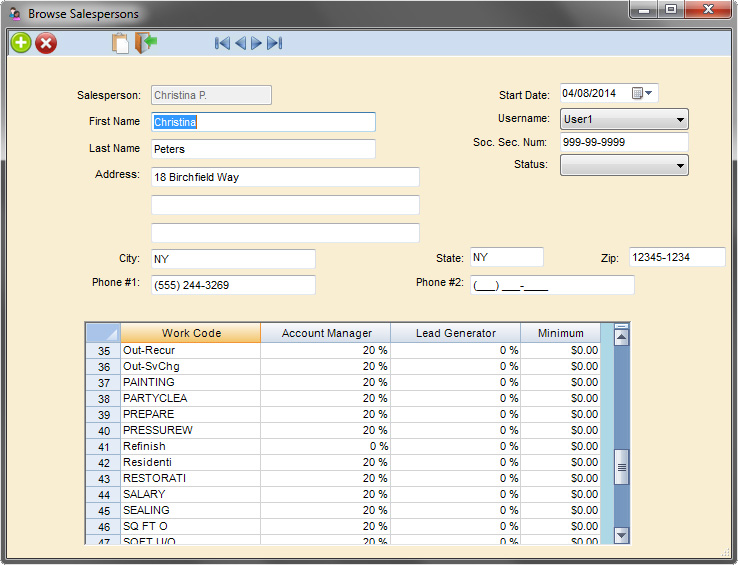The width and height of the screenshot is (738, 565).
Task: Click the PARTYCLEA work code cell
Action: point(191,399)
